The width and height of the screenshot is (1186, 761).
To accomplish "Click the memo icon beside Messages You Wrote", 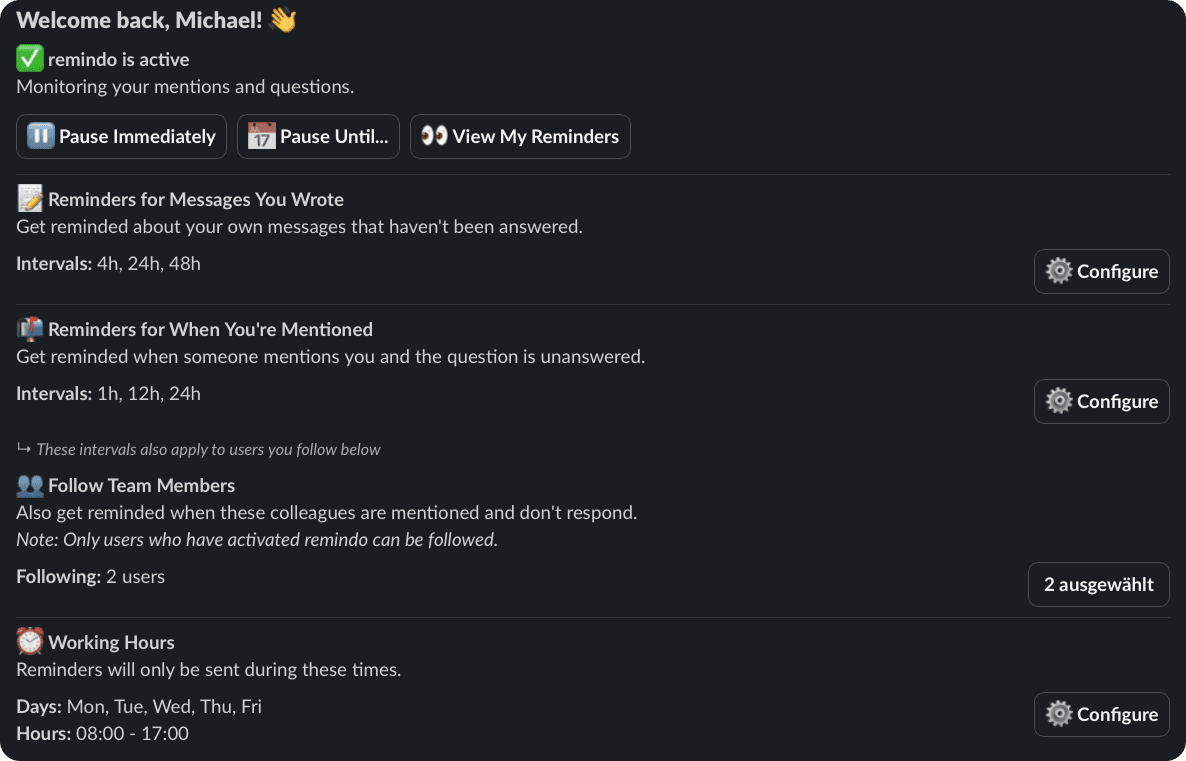I will (30, 199).
